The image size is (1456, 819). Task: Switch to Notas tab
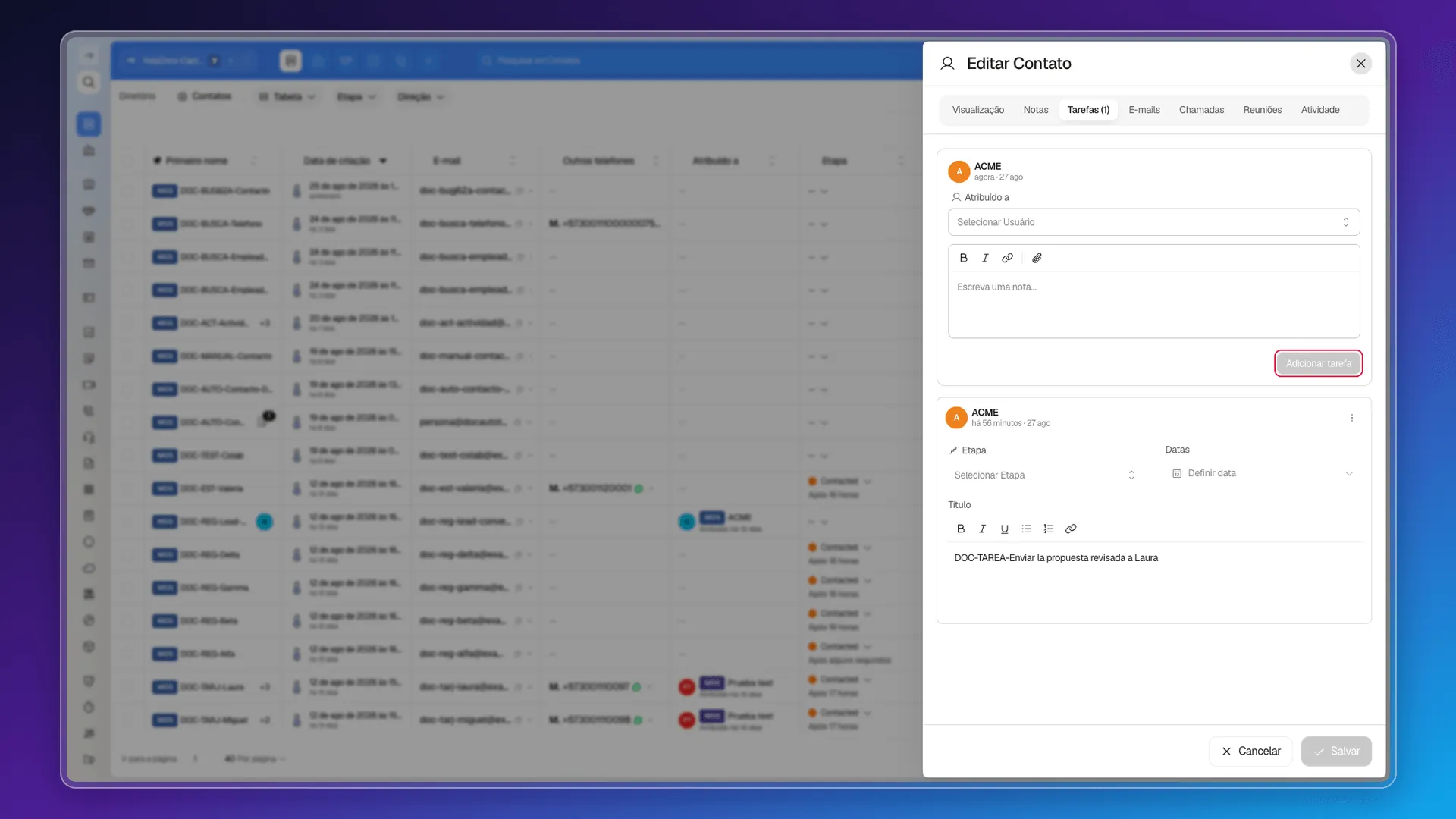[1036, 110]
